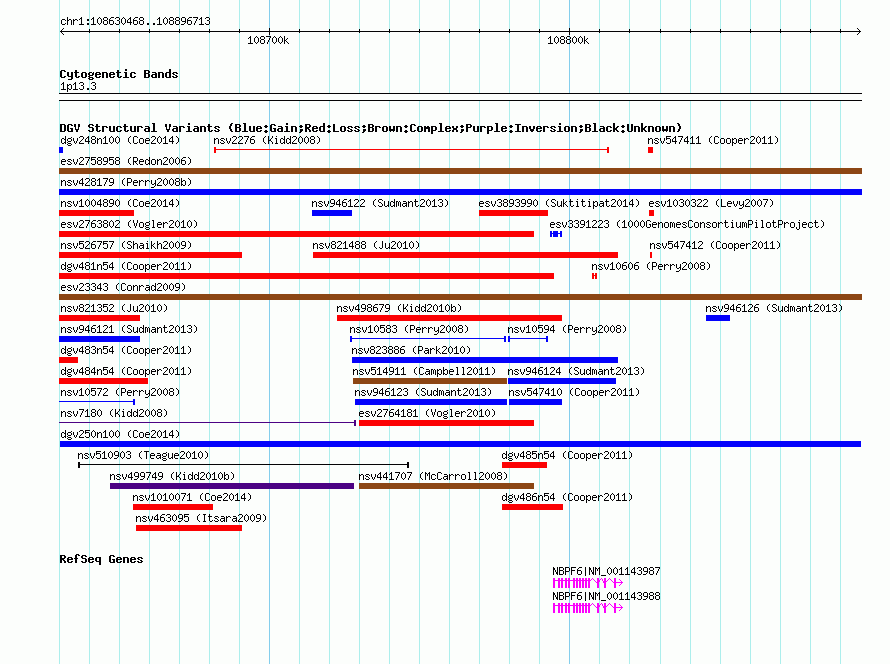Select the esv2763802 (Vogler2010) label
The height and width of the screenshot is (664, 890).
pos(129,224)
